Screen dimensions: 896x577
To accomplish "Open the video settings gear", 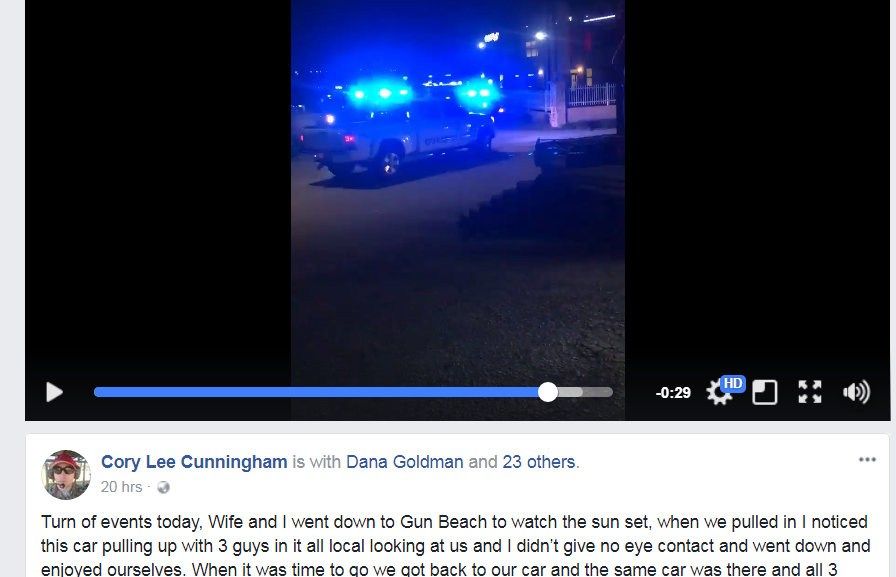I will 717,394.
